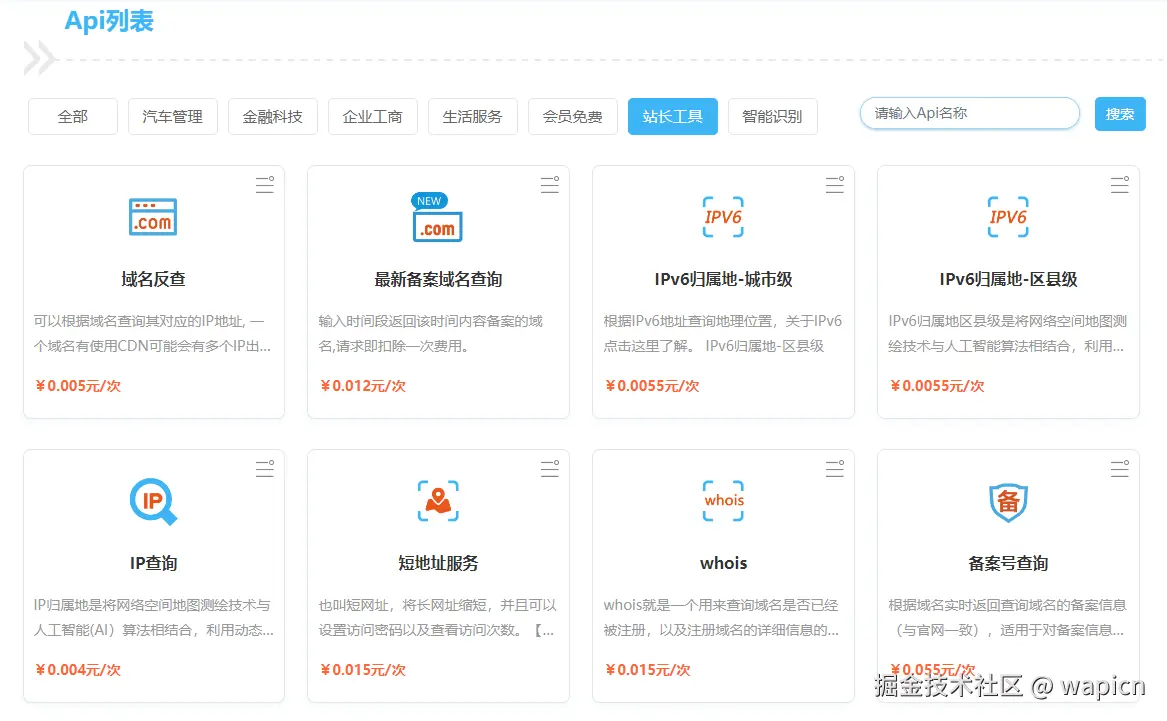This screenshot has width=1167, height=721.
Task: Click the description starting 根据域名实时返回
Action: [x=1008, y=618]
